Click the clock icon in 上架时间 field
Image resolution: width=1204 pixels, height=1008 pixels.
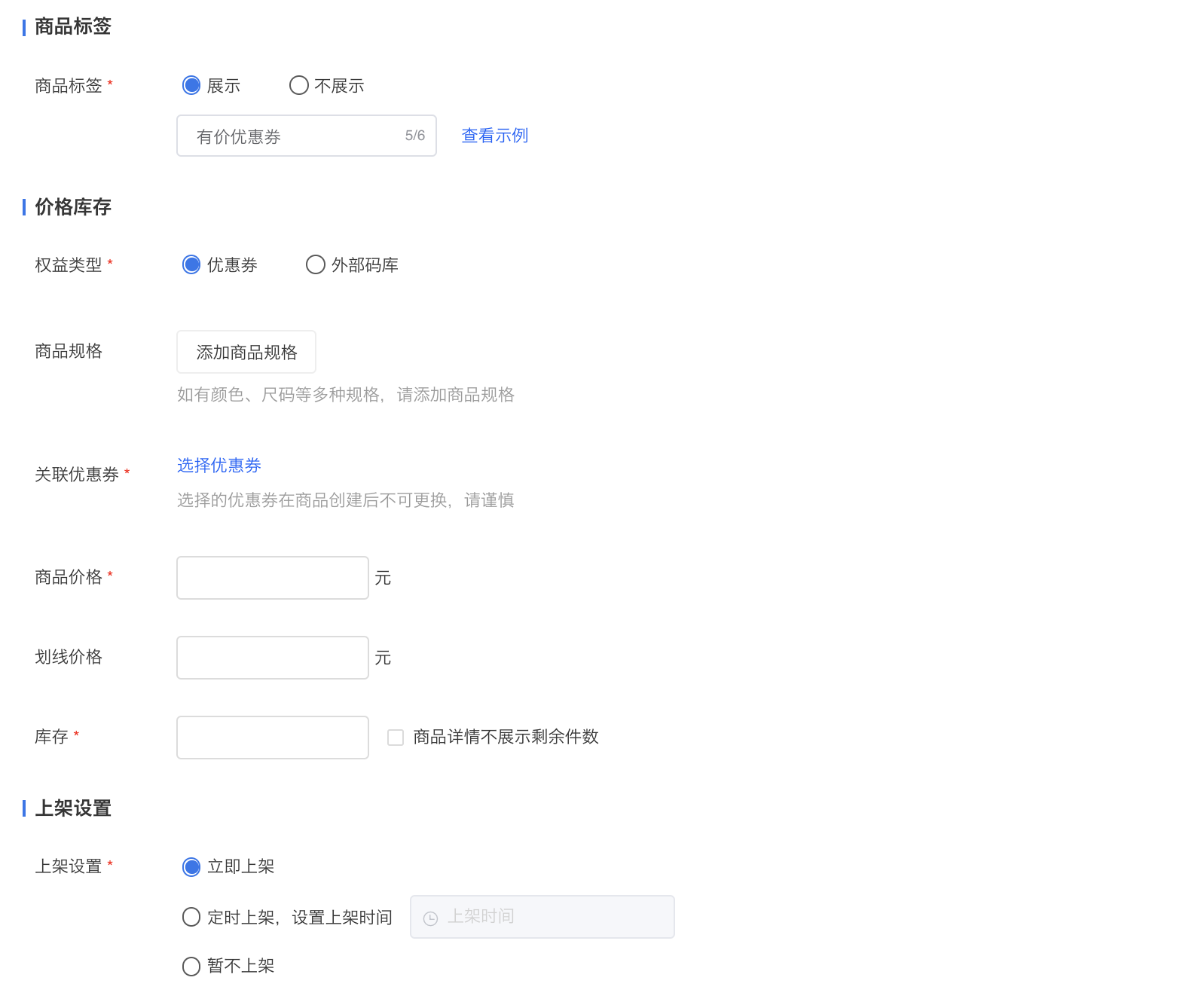coord(431,918)
